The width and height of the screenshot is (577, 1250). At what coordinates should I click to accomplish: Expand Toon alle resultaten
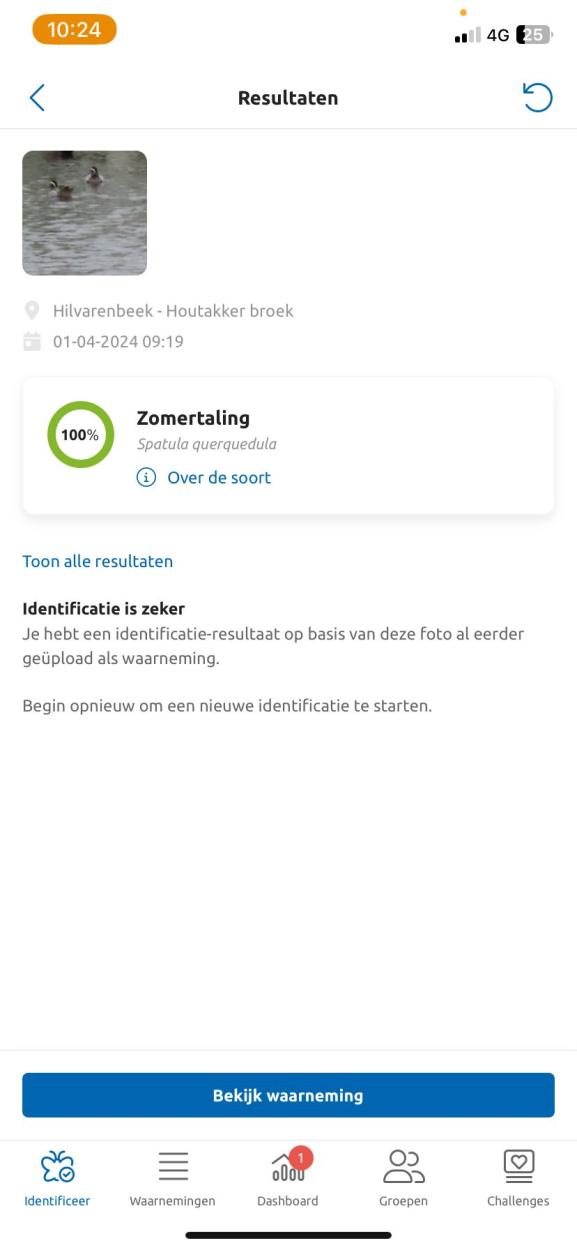[x=97, y=561]
